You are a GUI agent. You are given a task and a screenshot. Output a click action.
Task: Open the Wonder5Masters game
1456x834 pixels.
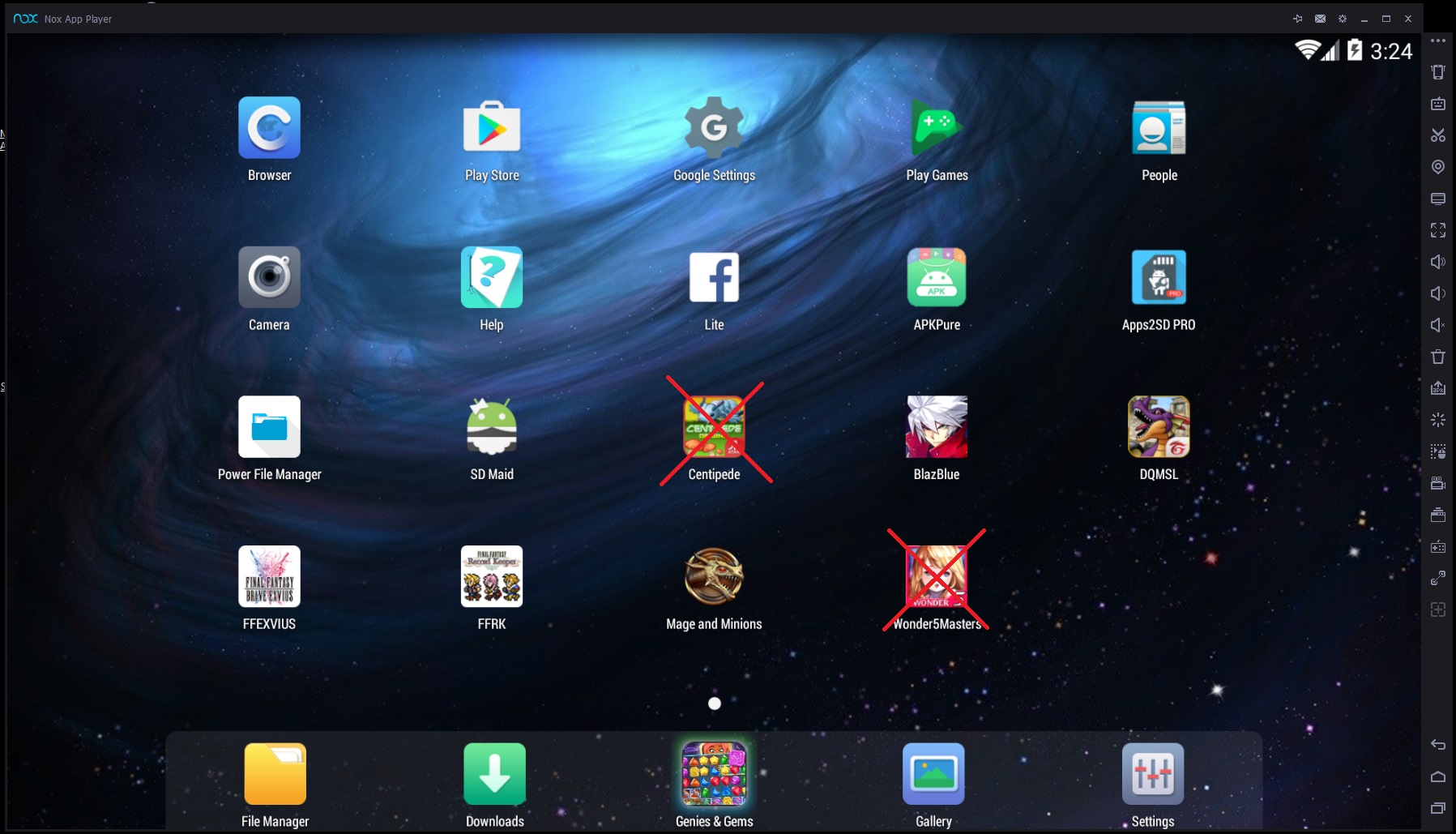[x=937, y=576]
